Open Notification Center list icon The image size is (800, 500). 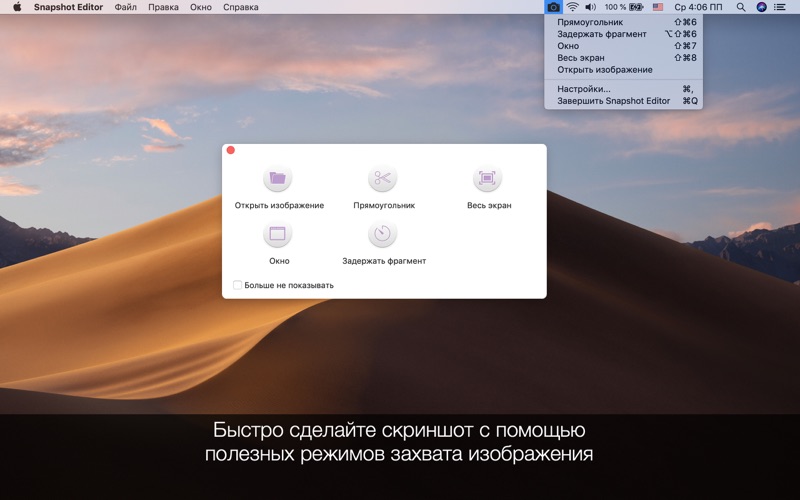[780, 7]
